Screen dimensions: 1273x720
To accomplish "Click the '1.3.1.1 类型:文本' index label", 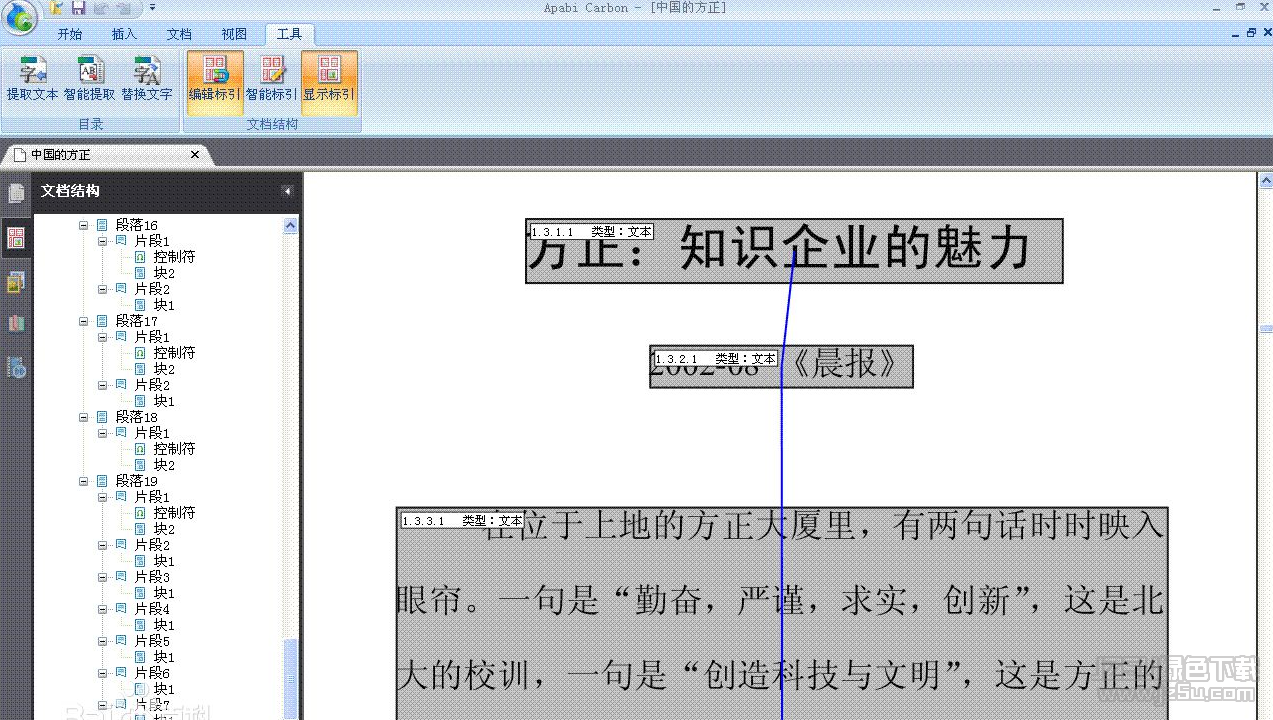I will (592, 232).
